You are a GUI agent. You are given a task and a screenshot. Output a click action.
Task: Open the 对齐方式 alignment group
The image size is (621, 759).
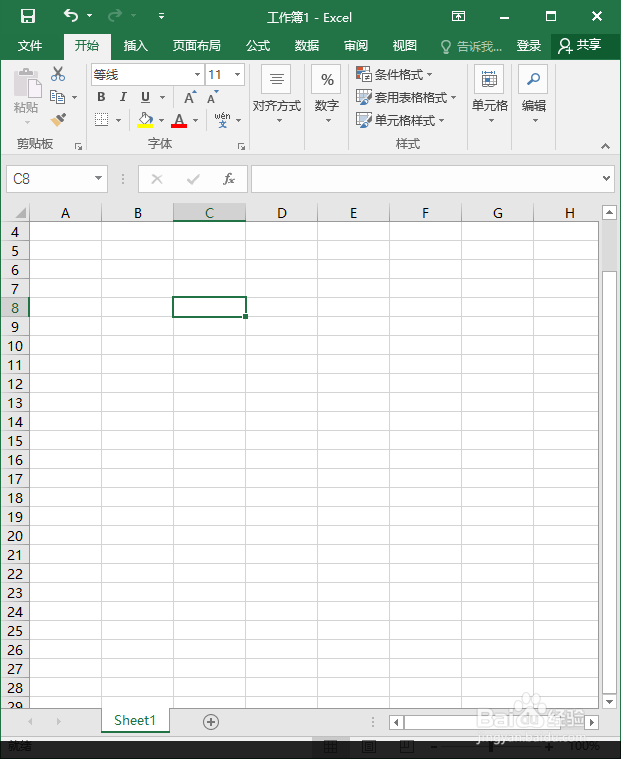coord(277,95)
